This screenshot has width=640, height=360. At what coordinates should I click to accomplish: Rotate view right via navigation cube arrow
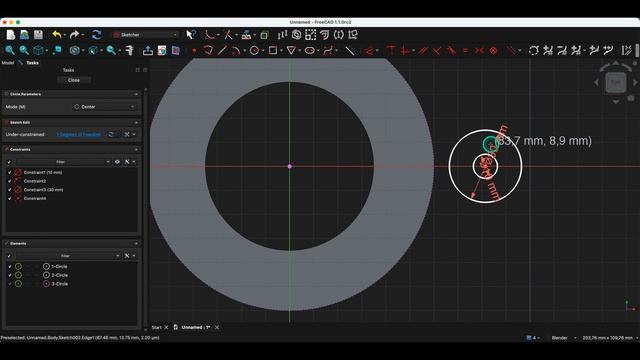click(635, 82)
